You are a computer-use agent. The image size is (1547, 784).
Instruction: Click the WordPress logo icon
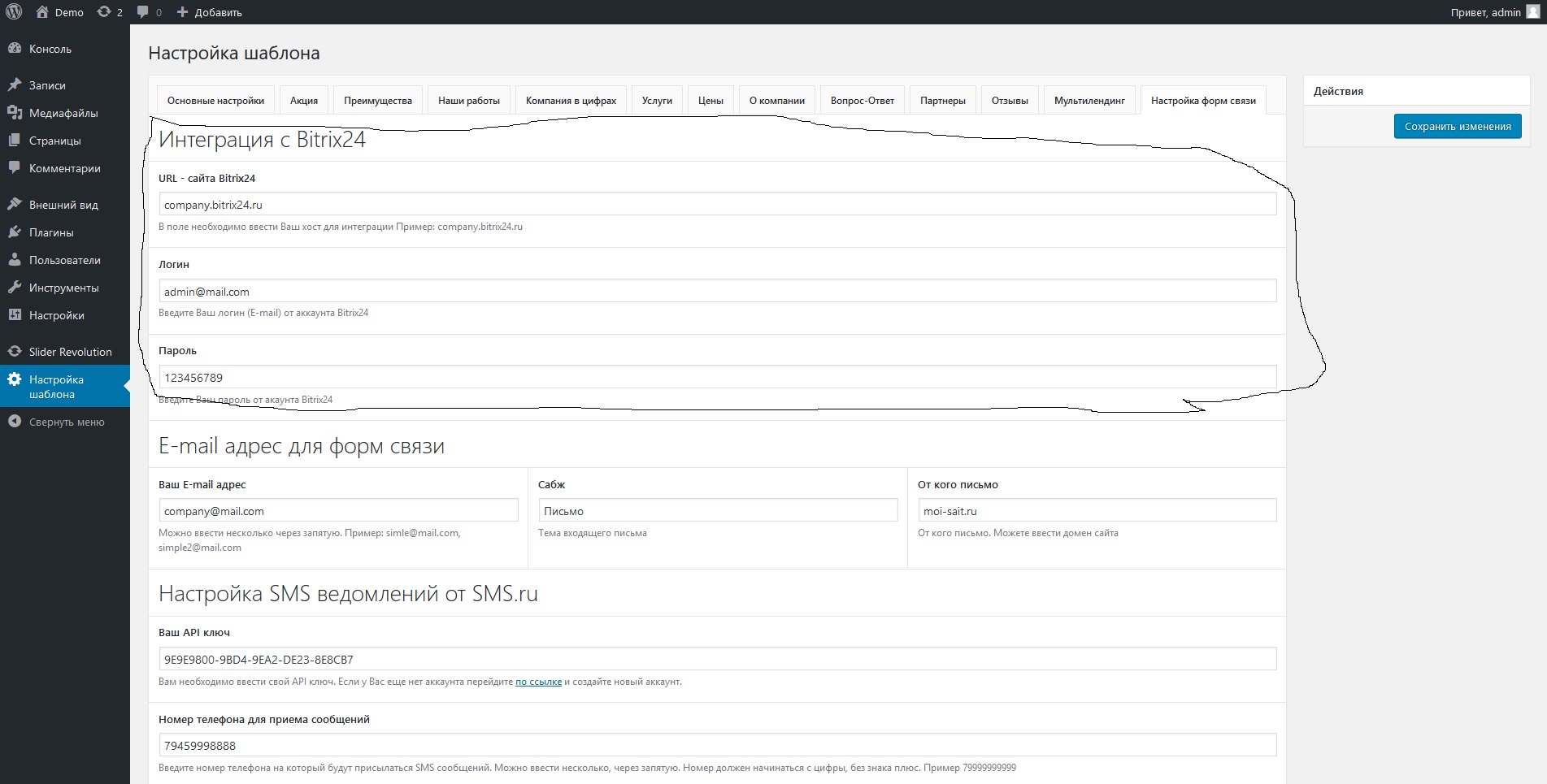pos(14,12)
